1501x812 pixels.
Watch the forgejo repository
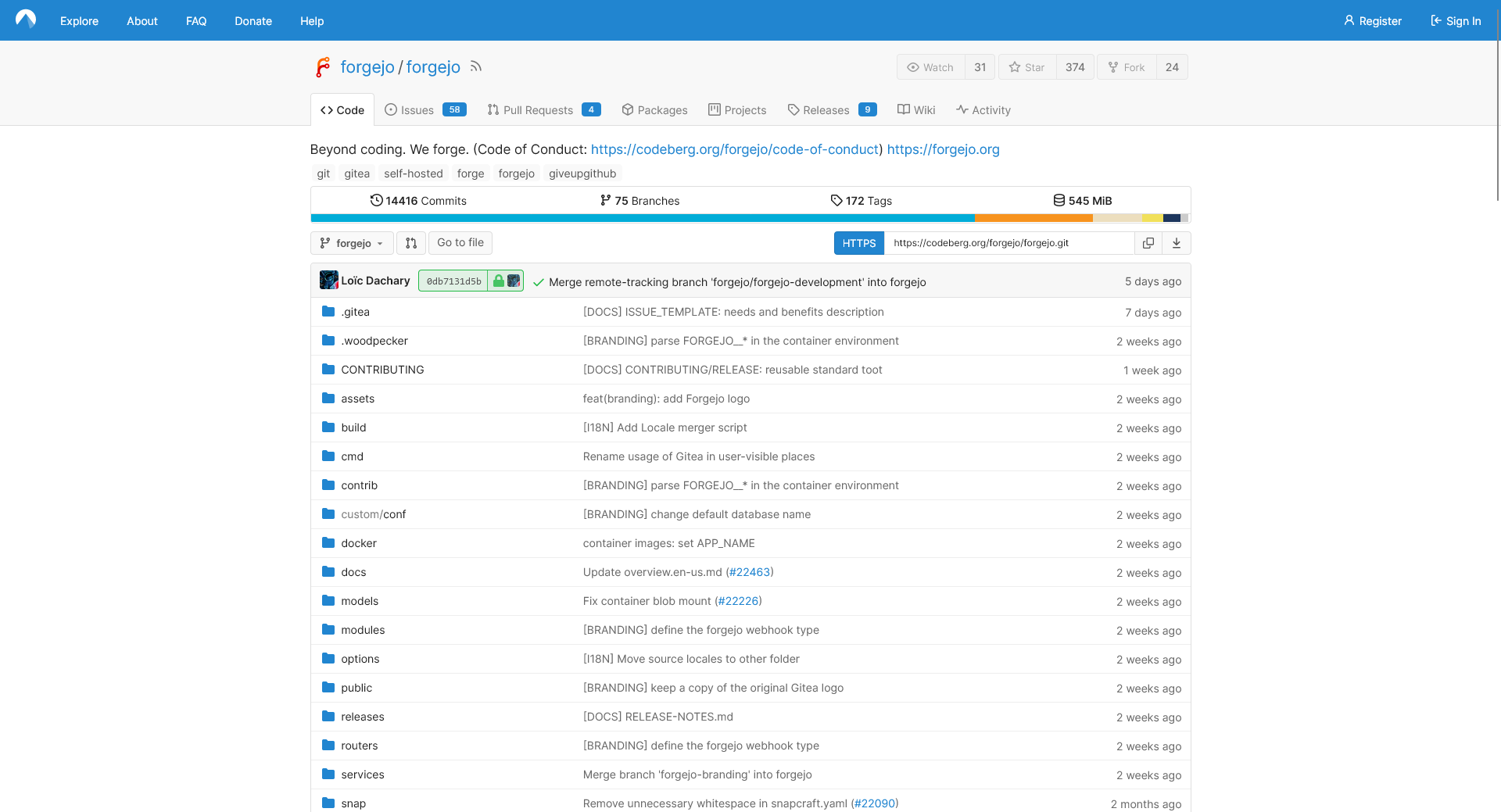930,67
